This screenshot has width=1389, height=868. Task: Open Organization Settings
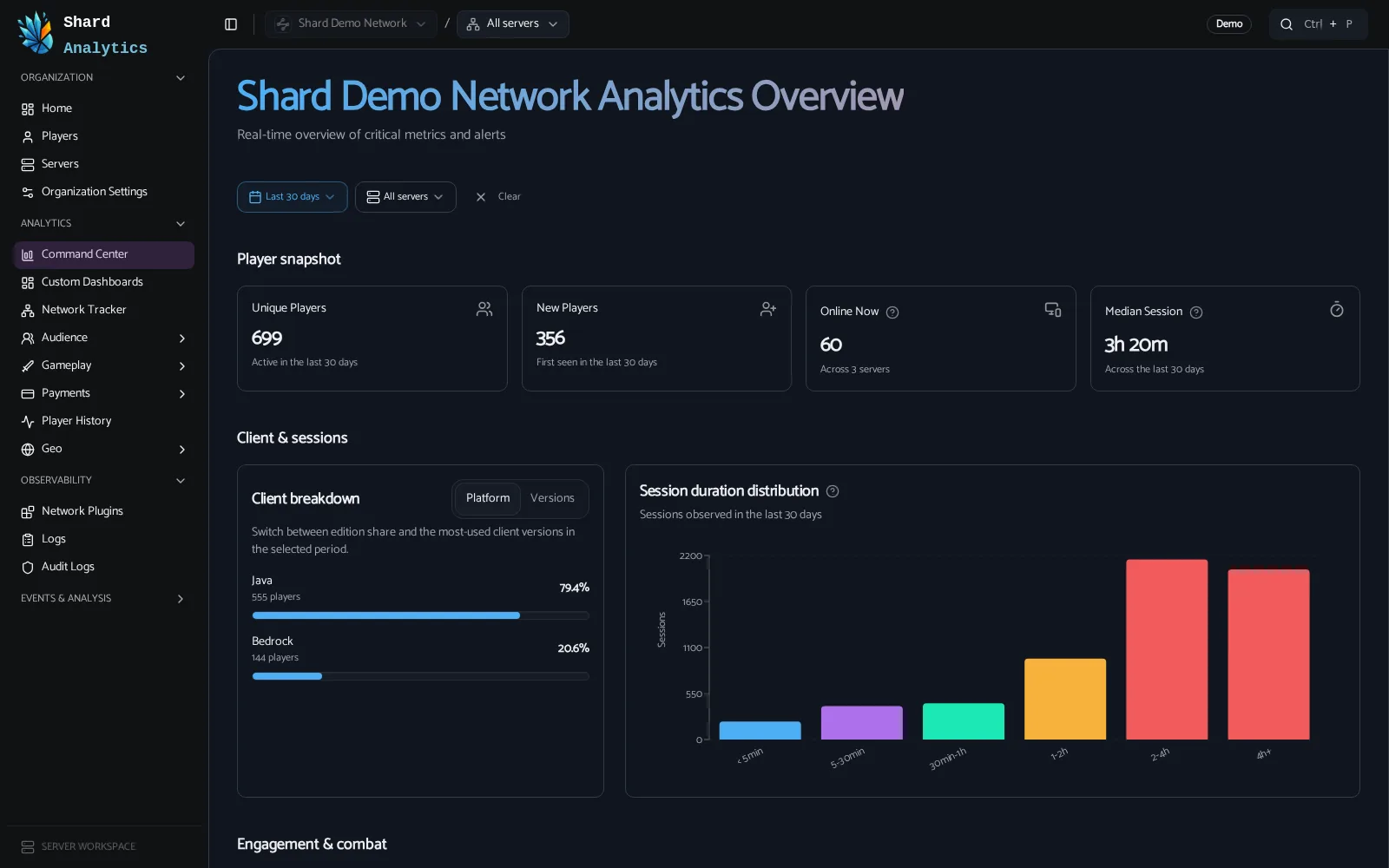tap(104, 192)
